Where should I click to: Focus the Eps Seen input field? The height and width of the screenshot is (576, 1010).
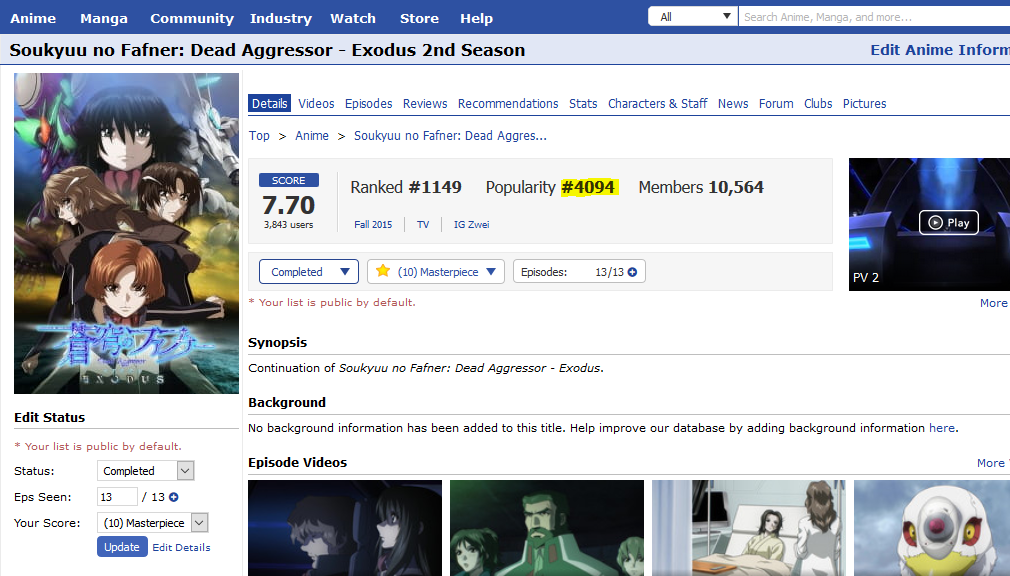click(x=117, y=497)
